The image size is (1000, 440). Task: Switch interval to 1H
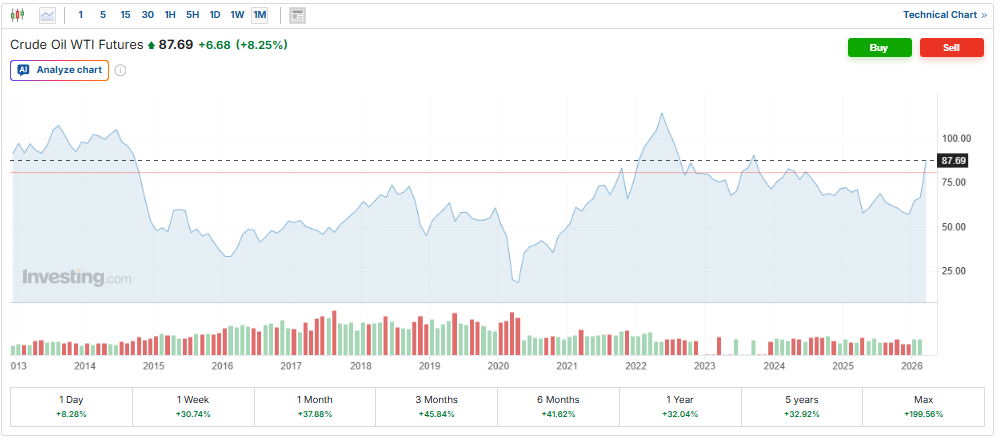[170, 15]
